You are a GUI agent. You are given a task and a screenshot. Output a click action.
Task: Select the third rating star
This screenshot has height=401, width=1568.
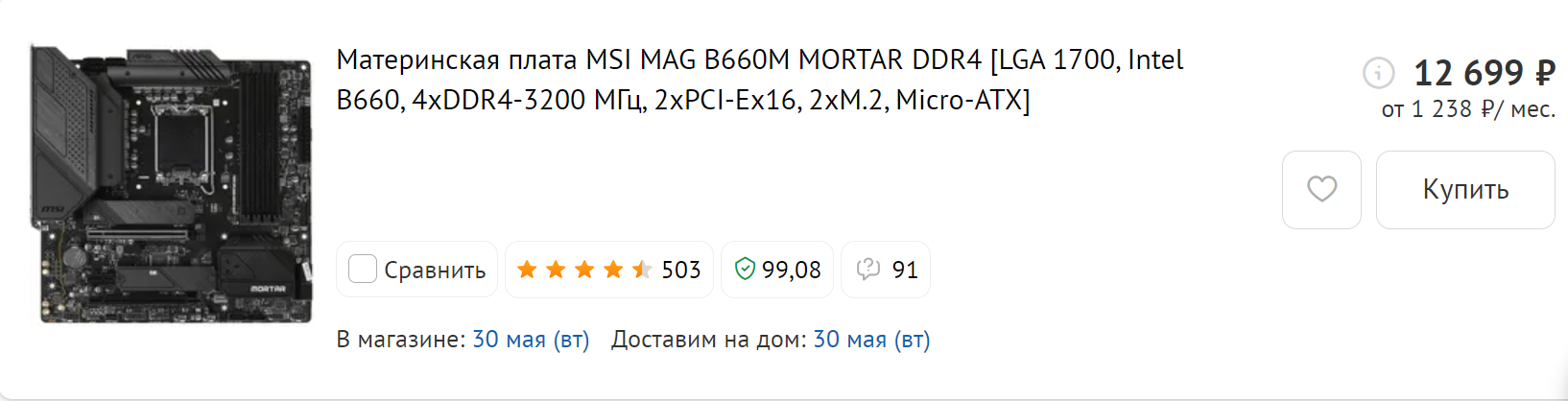(584, 270)
